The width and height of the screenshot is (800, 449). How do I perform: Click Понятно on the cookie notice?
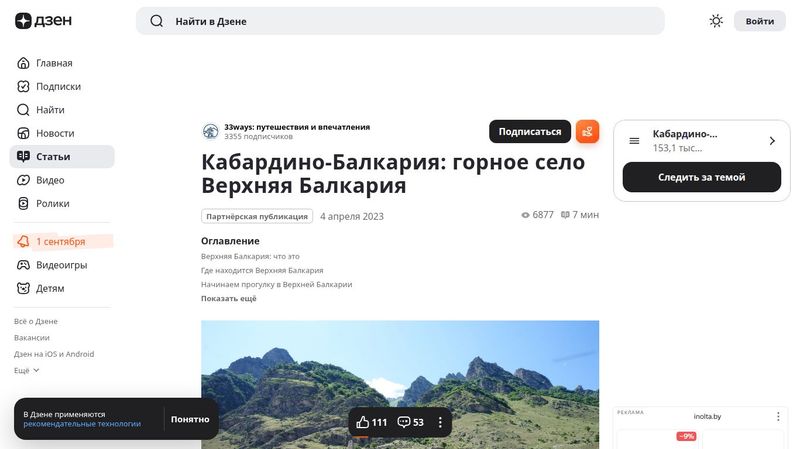190,419
